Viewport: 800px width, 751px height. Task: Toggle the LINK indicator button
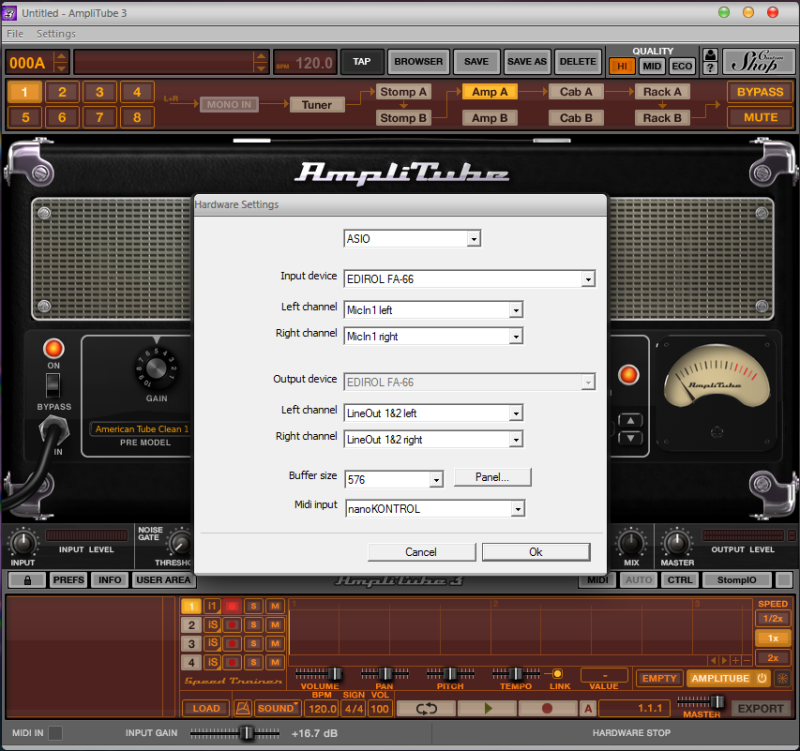tap(557, 674)
